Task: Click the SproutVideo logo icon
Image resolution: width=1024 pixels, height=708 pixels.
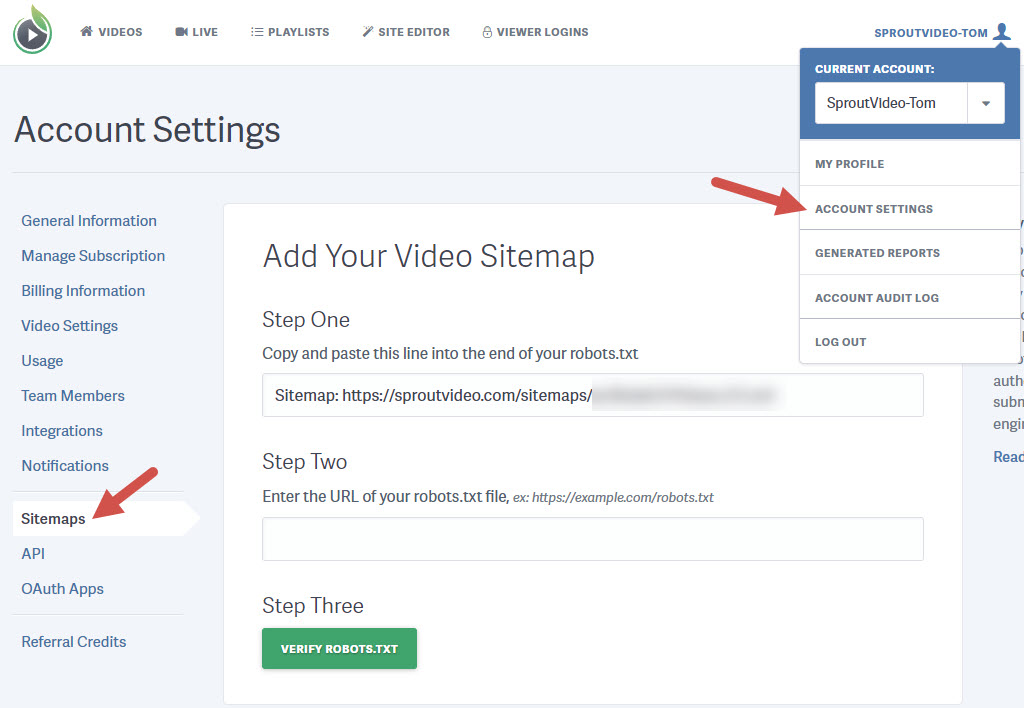Action: coord(31,31)
